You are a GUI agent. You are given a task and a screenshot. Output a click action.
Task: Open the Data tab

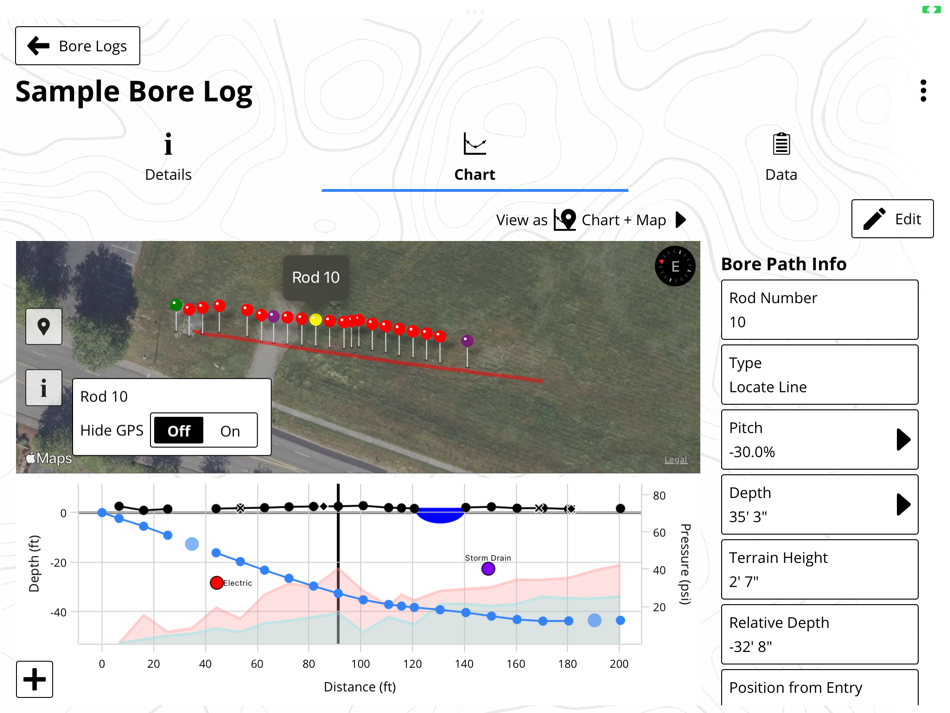click(x=781, y=158)
